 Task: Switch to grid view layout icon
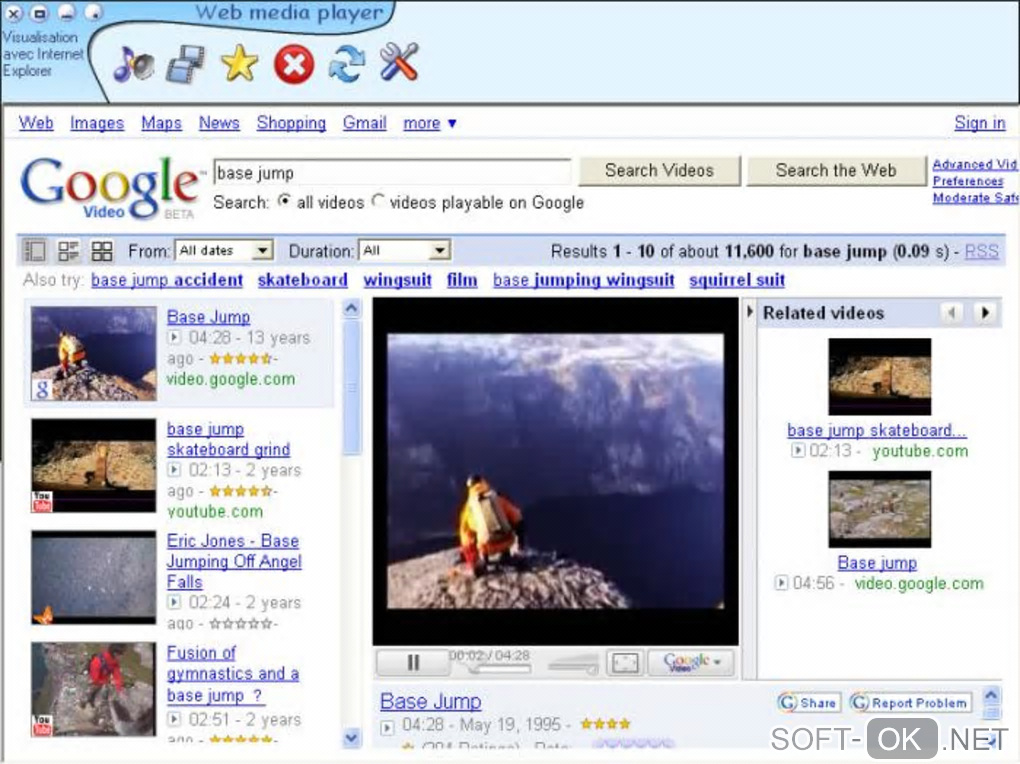coord(102,251)
